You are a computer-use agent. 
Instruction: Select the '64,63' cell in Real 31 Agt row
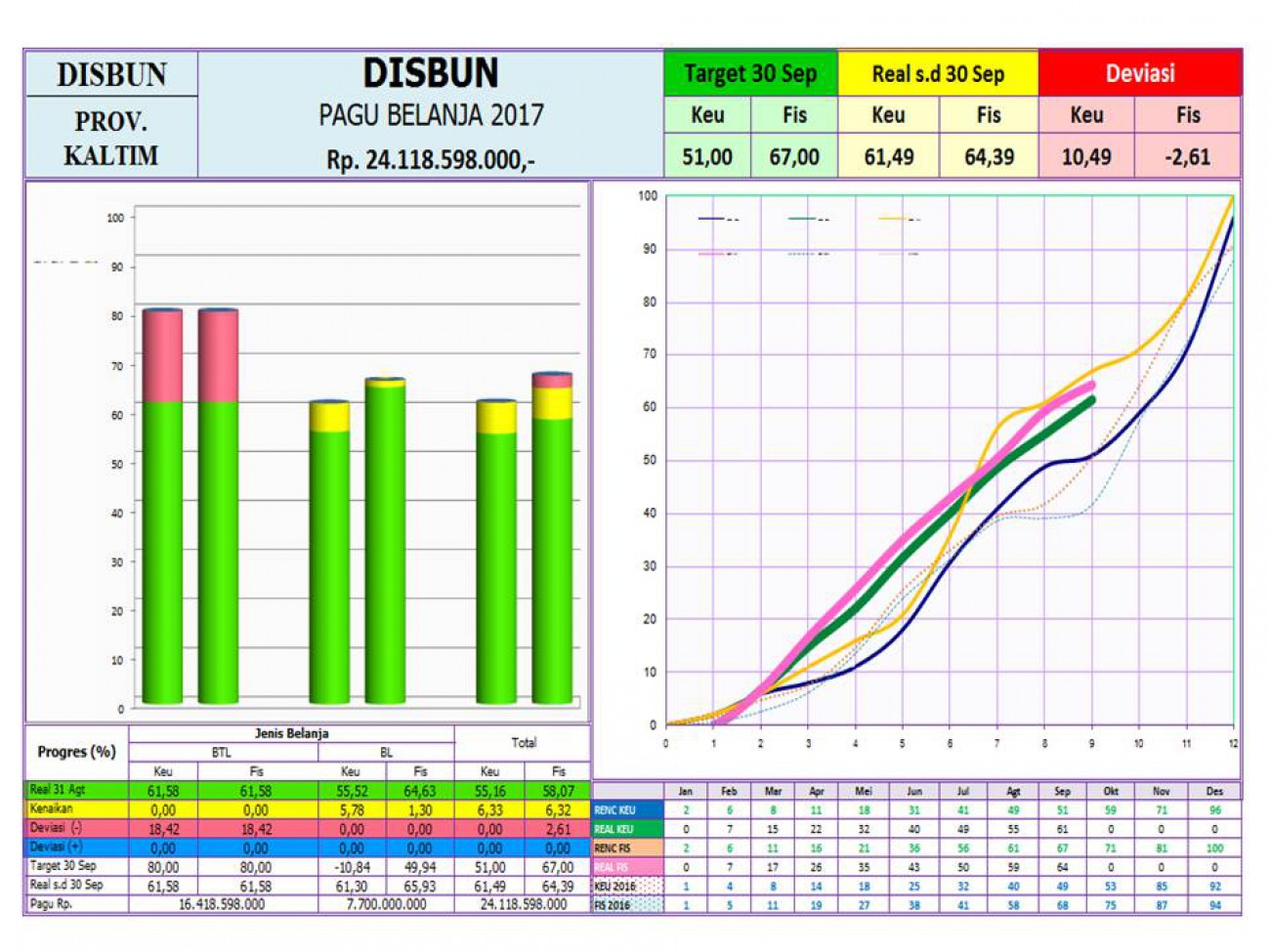coord(420,791)
